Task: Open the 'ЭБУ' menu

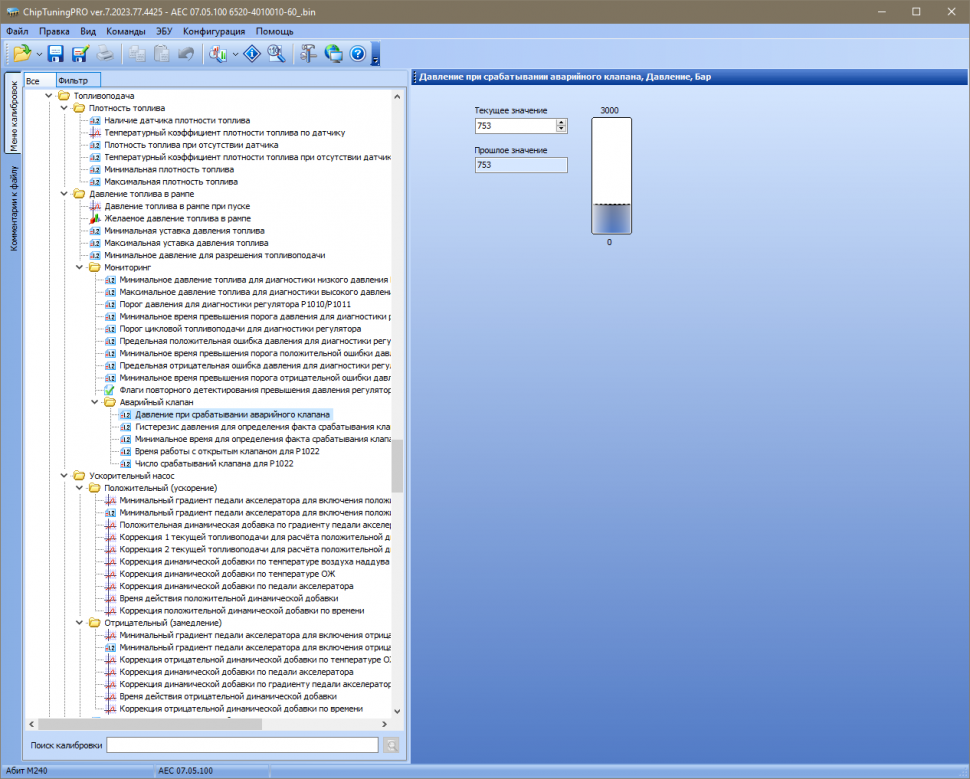Action: (165, 31)
